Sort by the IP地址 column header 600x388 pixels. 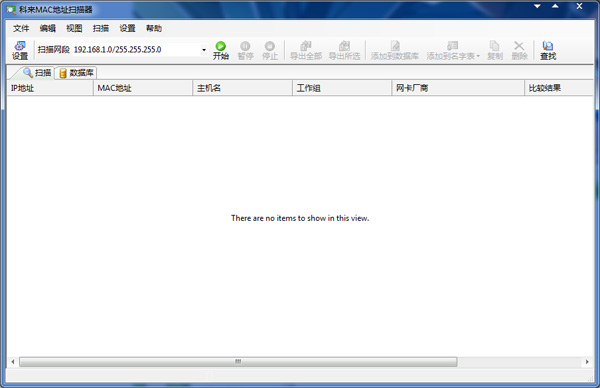50,88
